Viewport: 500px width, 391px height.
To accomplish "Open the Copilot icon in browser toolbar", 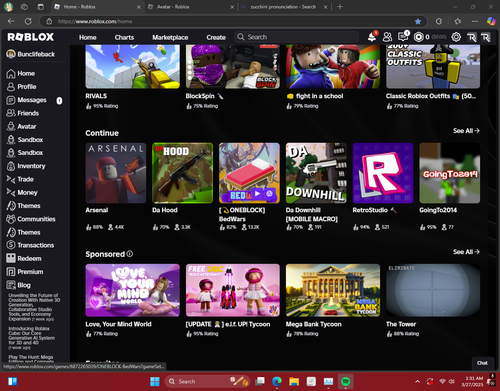I will point(491,21).
